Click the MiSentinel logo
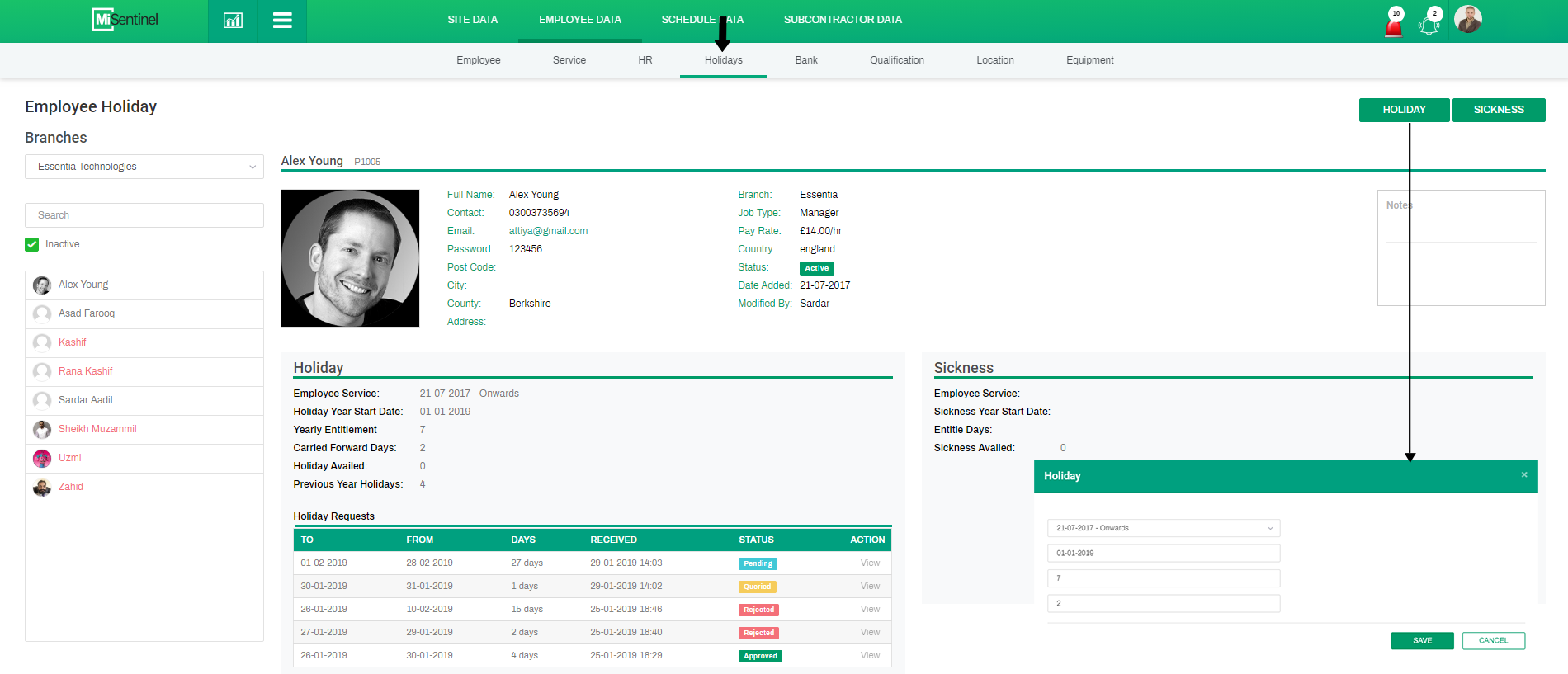Viewport: 1568px width, 674px height. coord(125,19)
